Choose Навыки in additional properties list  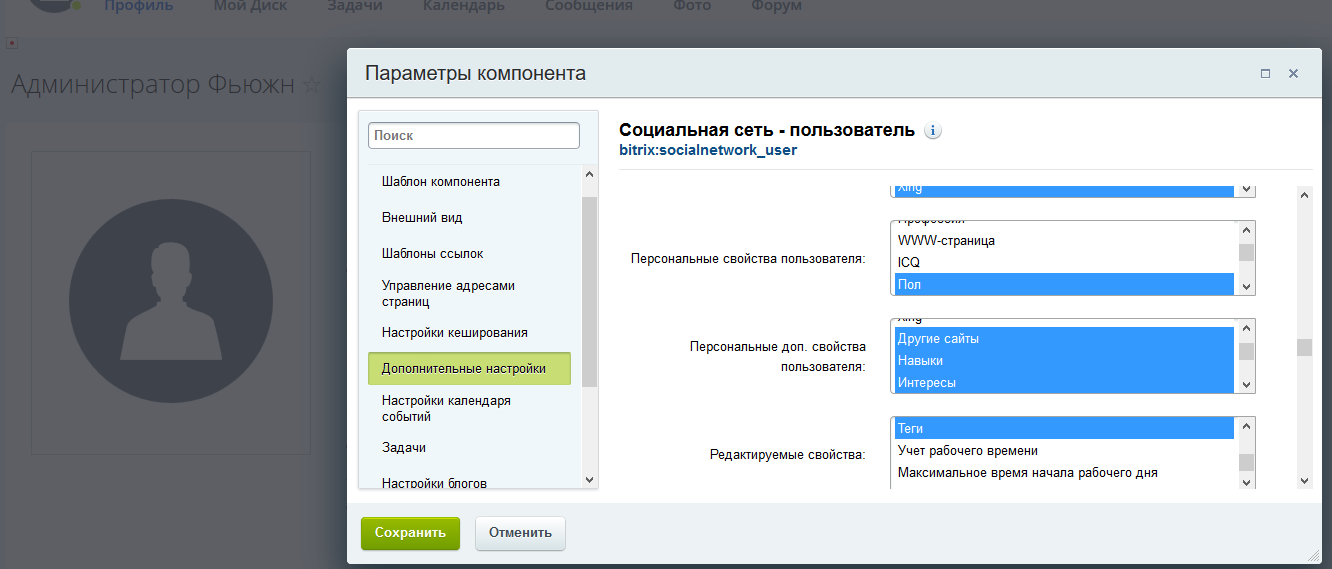click(1064, 361)
